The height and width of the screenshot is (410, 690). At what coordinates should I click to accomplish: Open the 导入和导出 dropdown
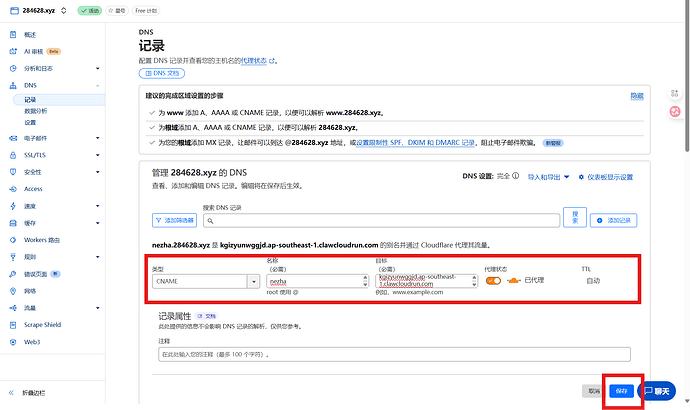[x=548, y=177]
